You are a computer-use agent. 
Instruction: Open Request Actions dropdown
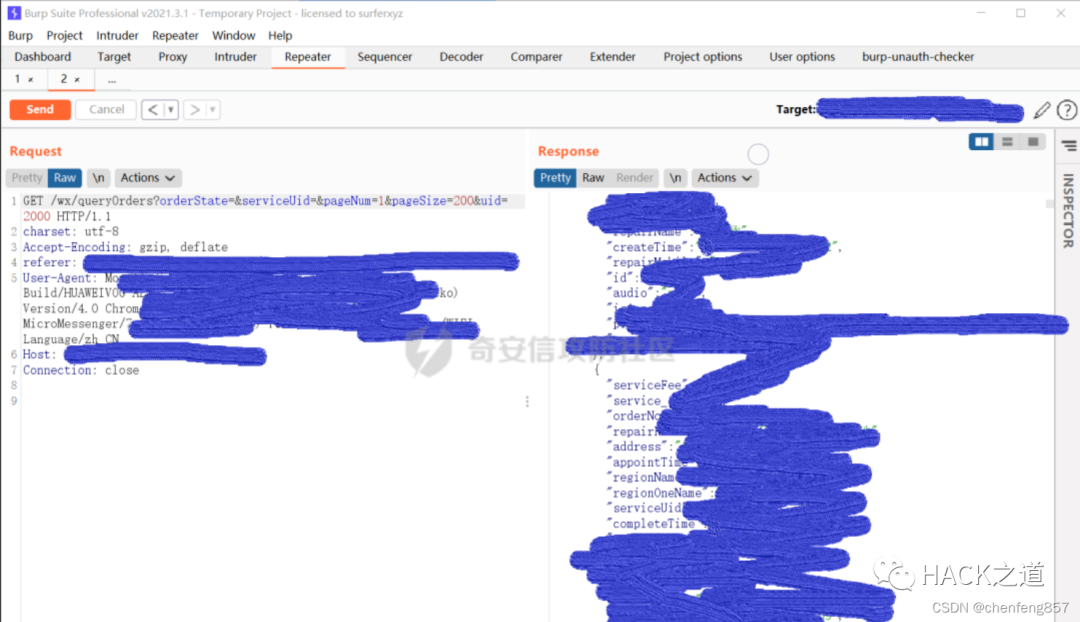click(x=147, y=178)
